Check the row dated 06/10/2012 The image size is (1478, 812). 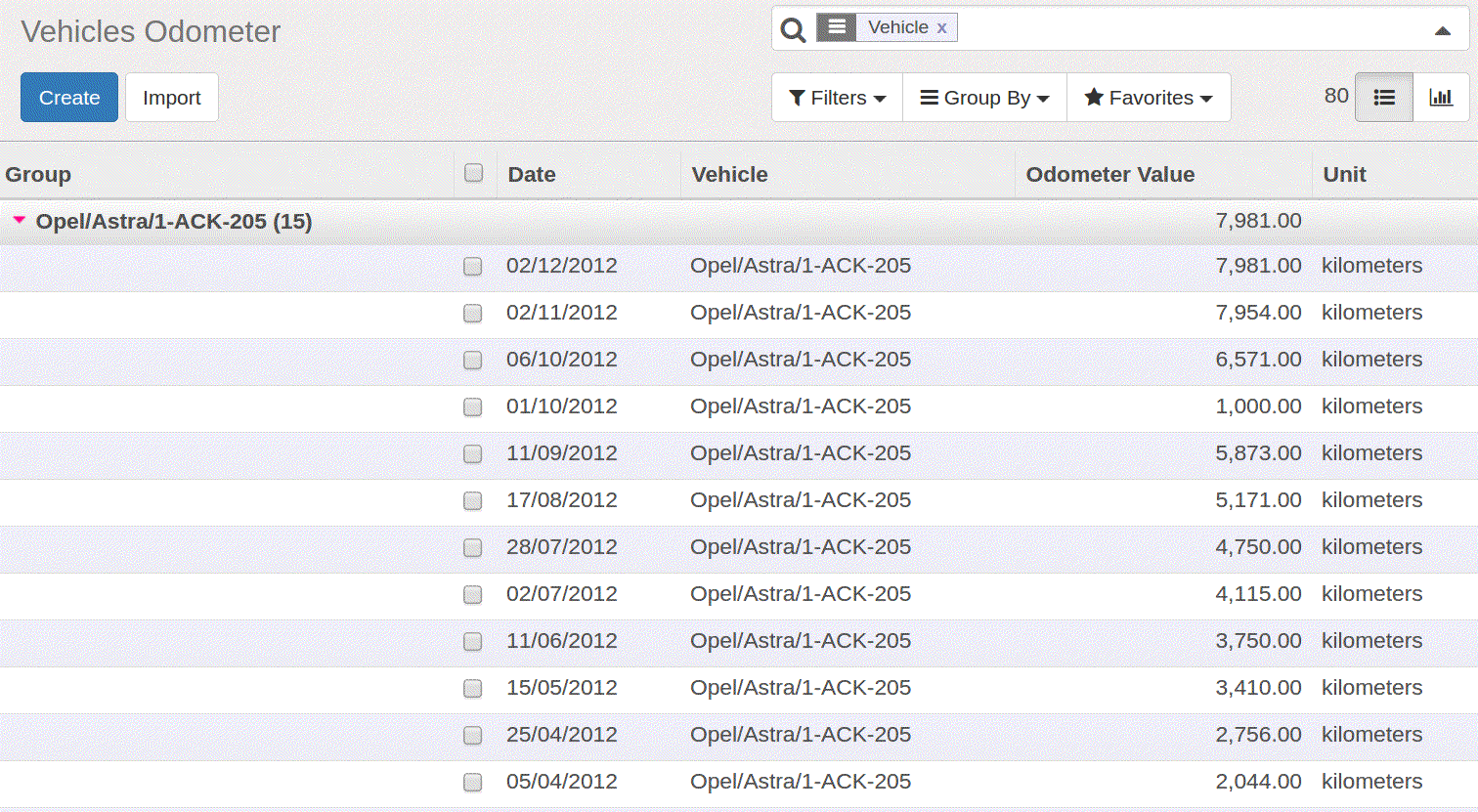point(473,361)
